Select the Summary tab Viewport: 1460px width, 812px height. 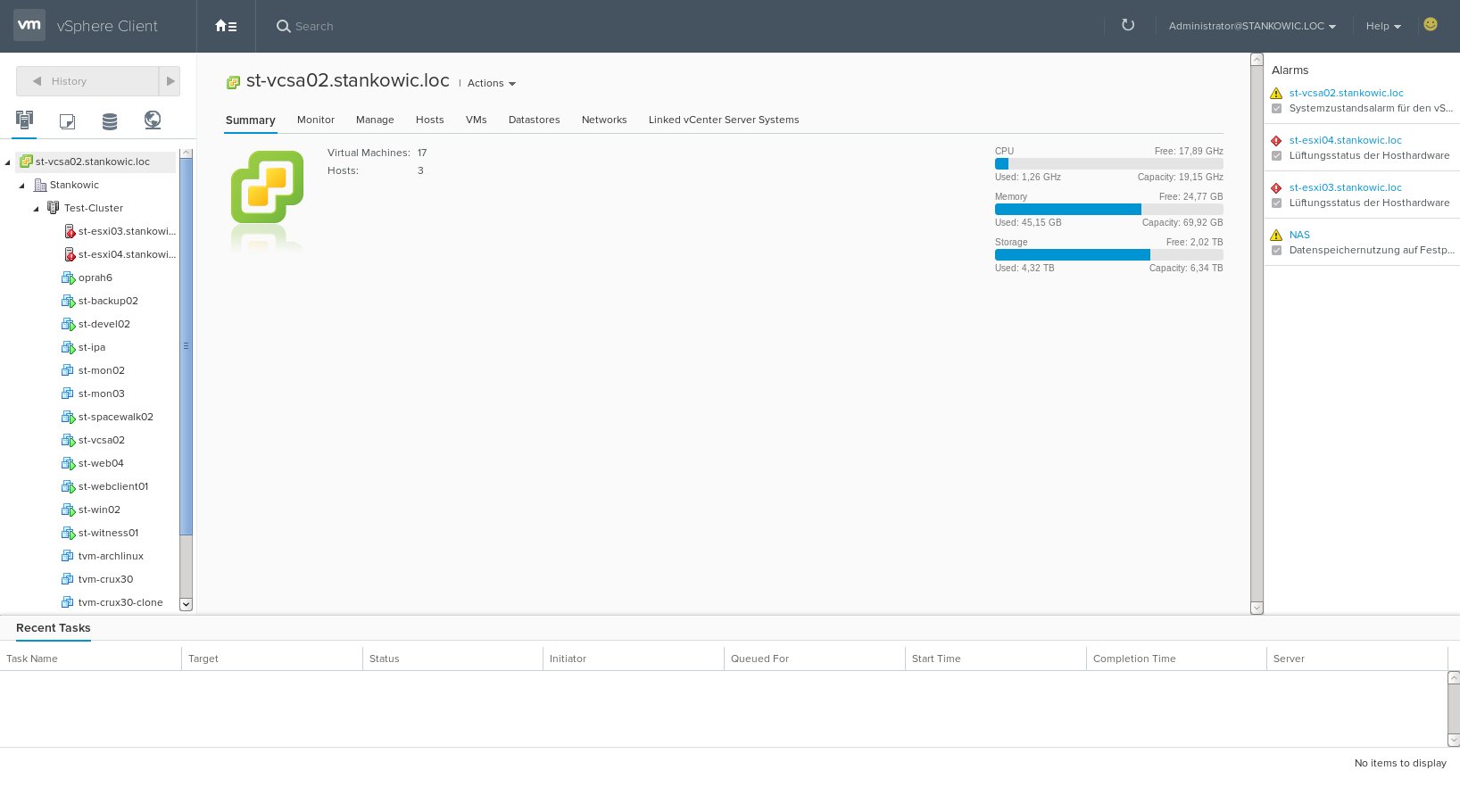250,120
